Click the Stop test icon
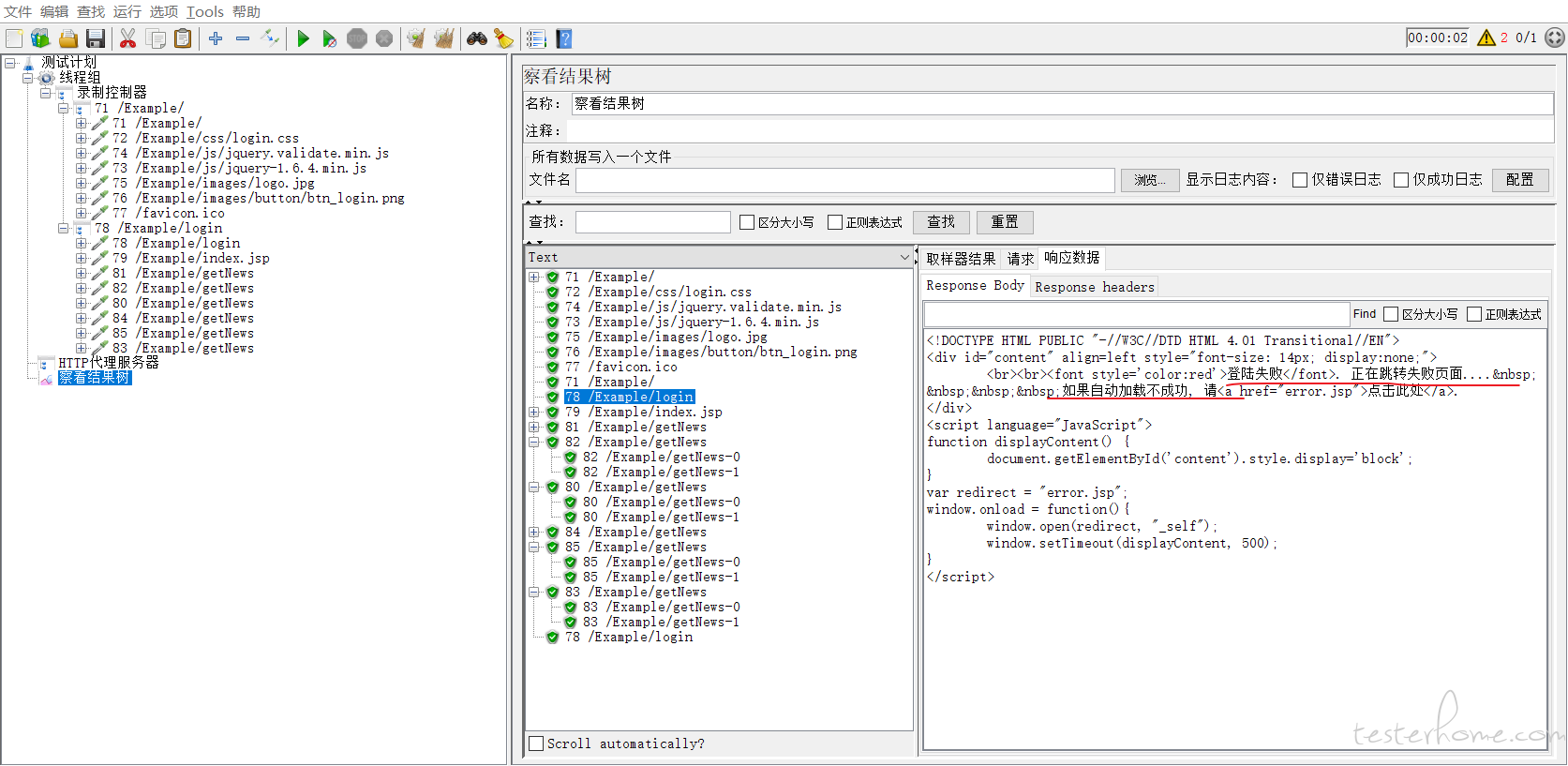Viewport: 1568px width, 766px height. click(357, 38)
